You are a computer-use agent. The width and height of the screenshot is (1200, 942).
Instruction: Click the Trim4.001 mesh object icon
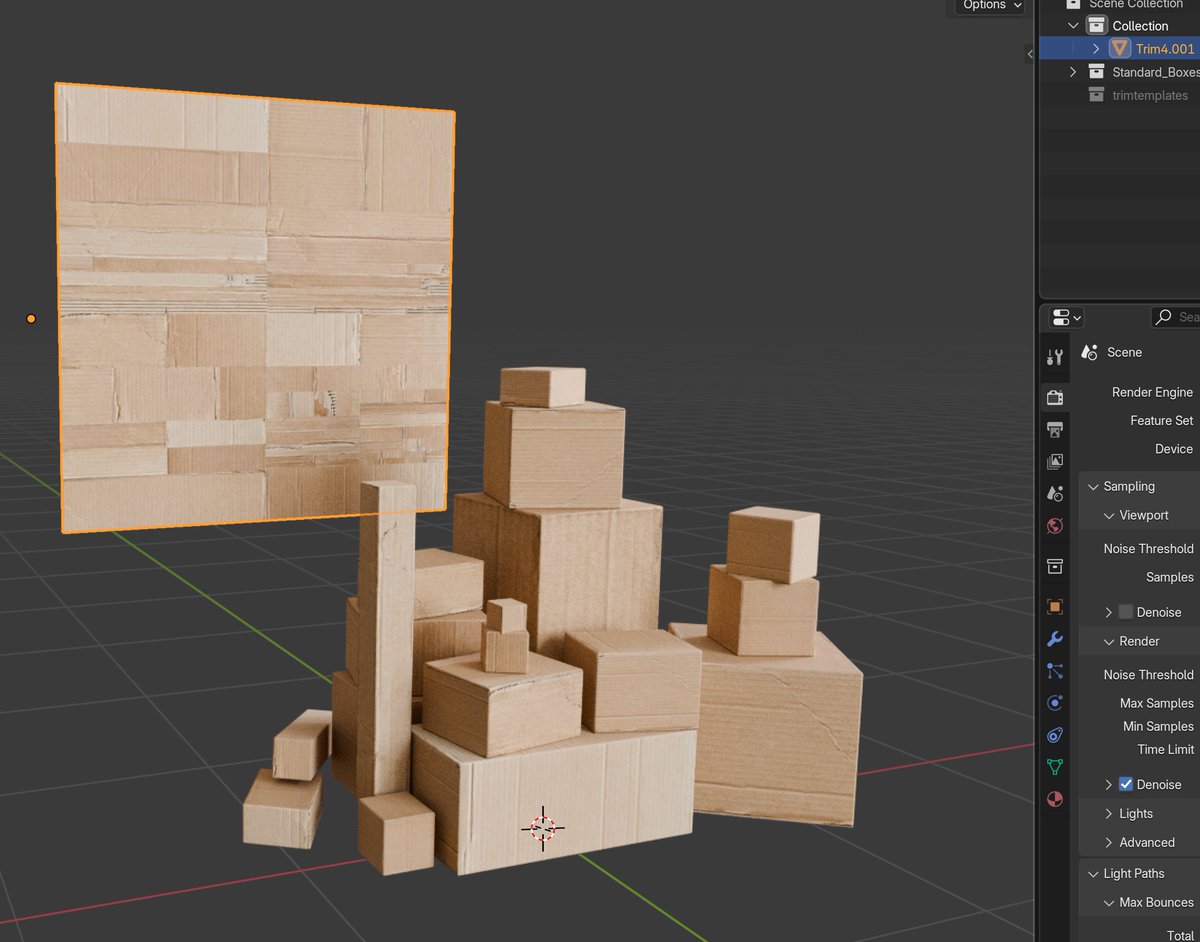tap(1120, 48)
